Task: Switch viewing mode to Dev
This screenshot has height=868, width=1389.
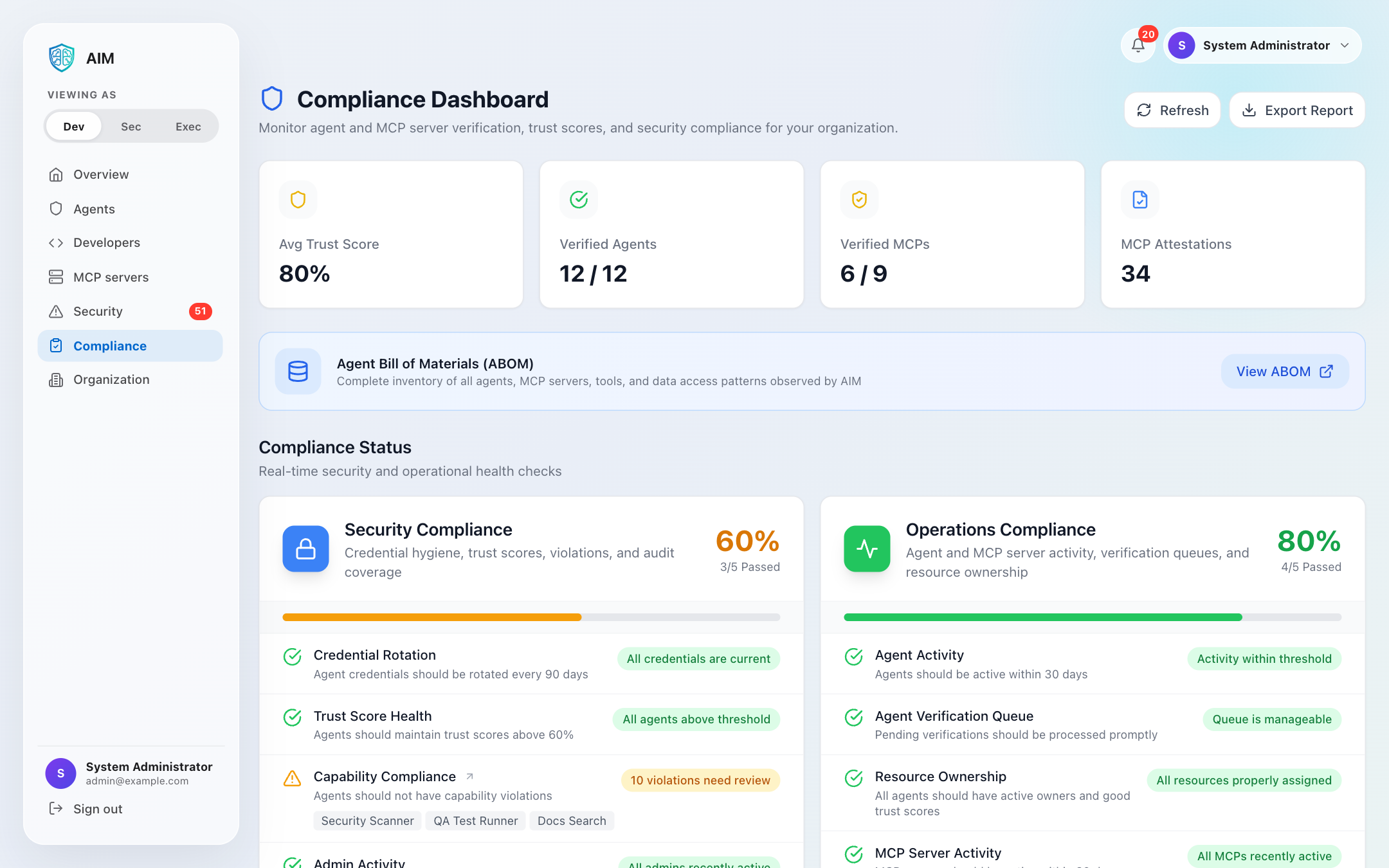Action: tap(74, 127)
